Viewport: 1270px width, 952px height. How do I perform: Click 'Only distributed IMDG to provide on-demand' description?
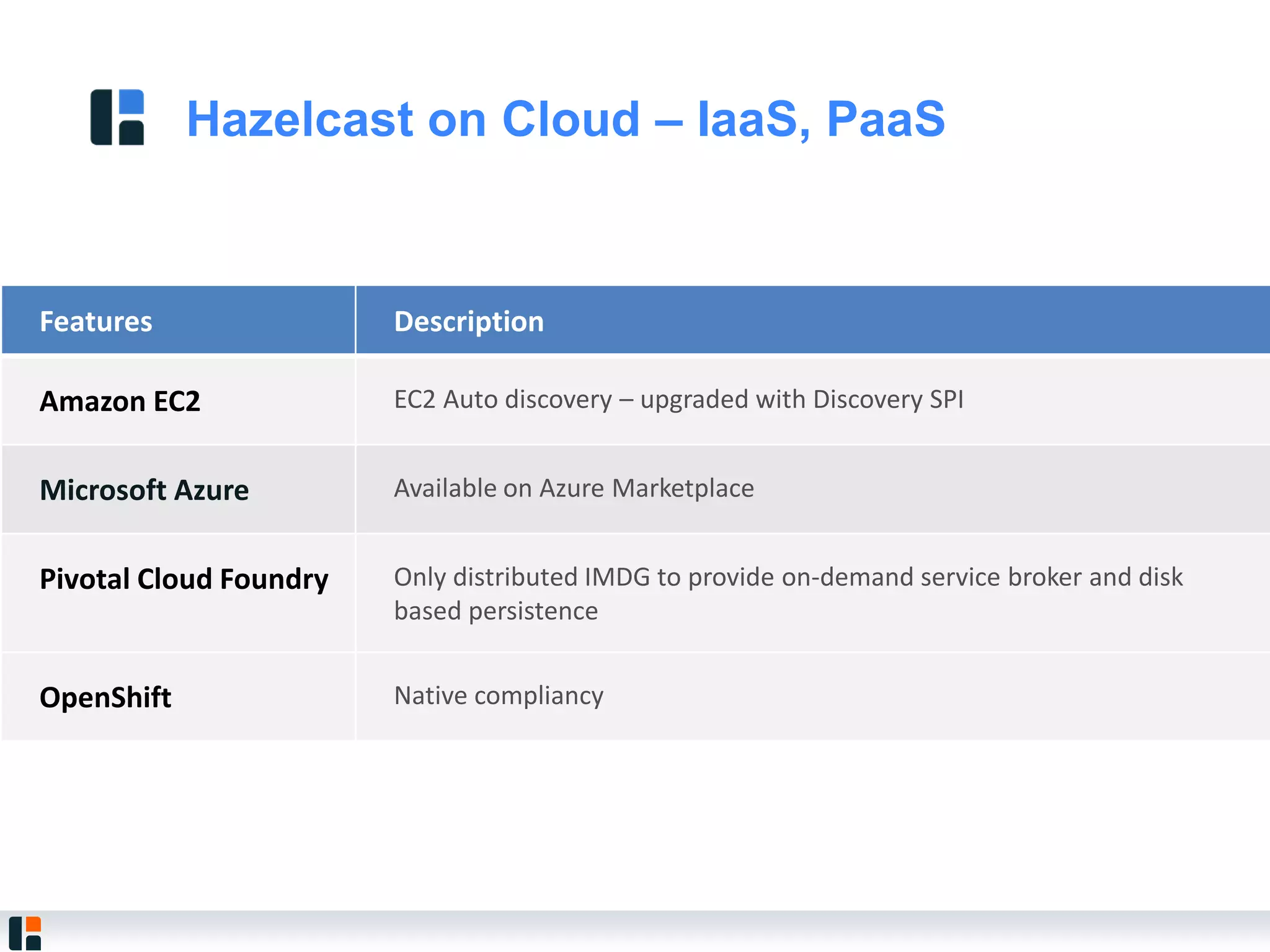click(788, 594)
